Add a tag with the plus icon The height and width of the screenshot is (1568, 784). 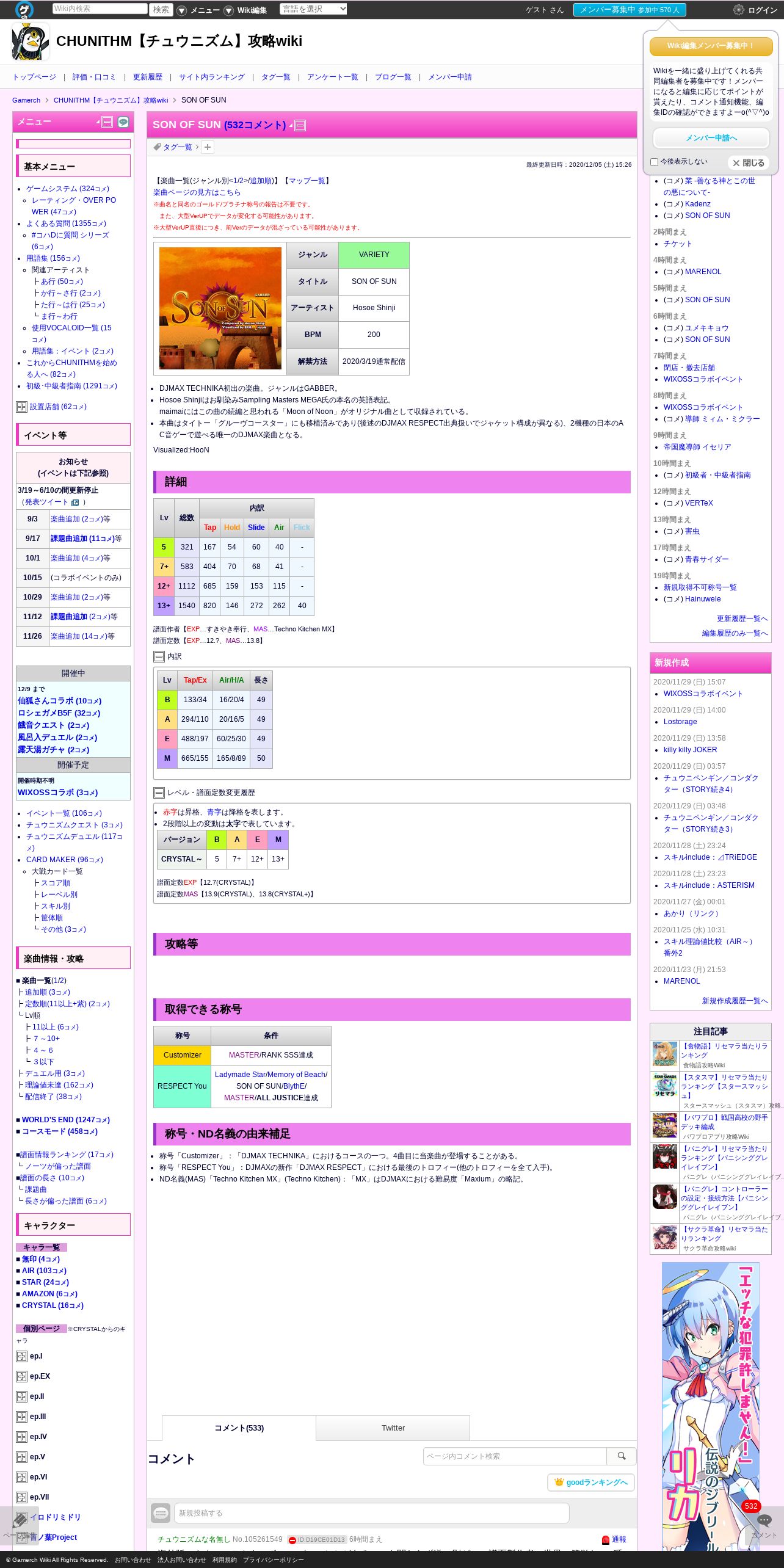pyautogui.click(x=208, y=147)
